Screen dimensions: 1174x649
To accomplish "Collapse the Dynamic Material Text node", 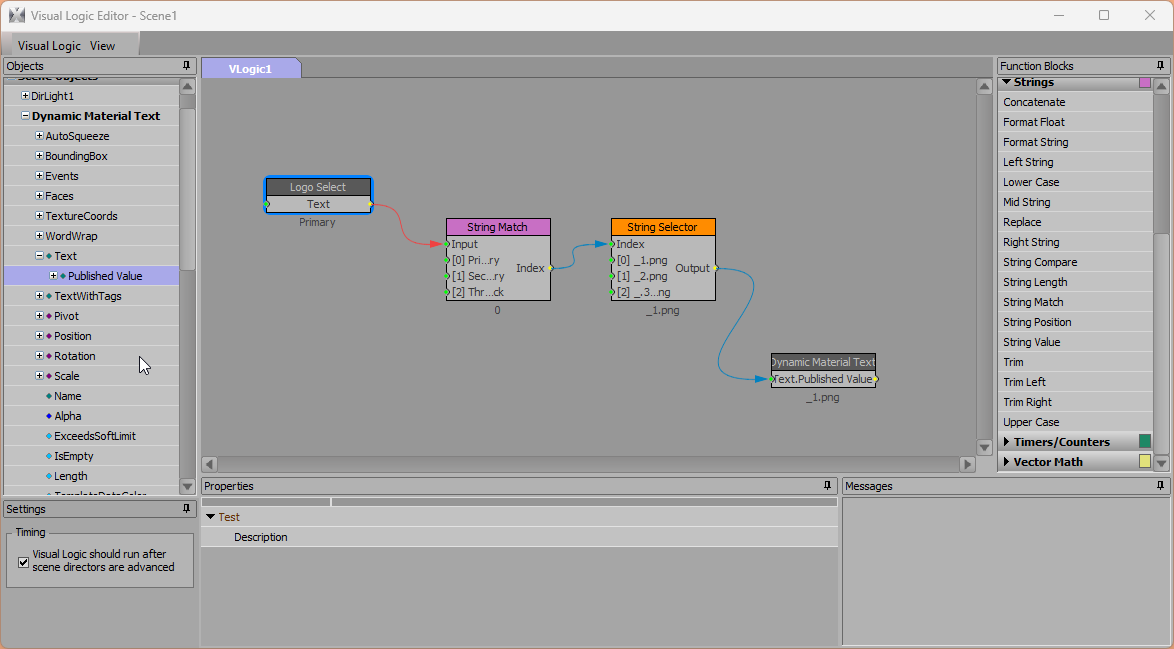I will click(25, 116).
